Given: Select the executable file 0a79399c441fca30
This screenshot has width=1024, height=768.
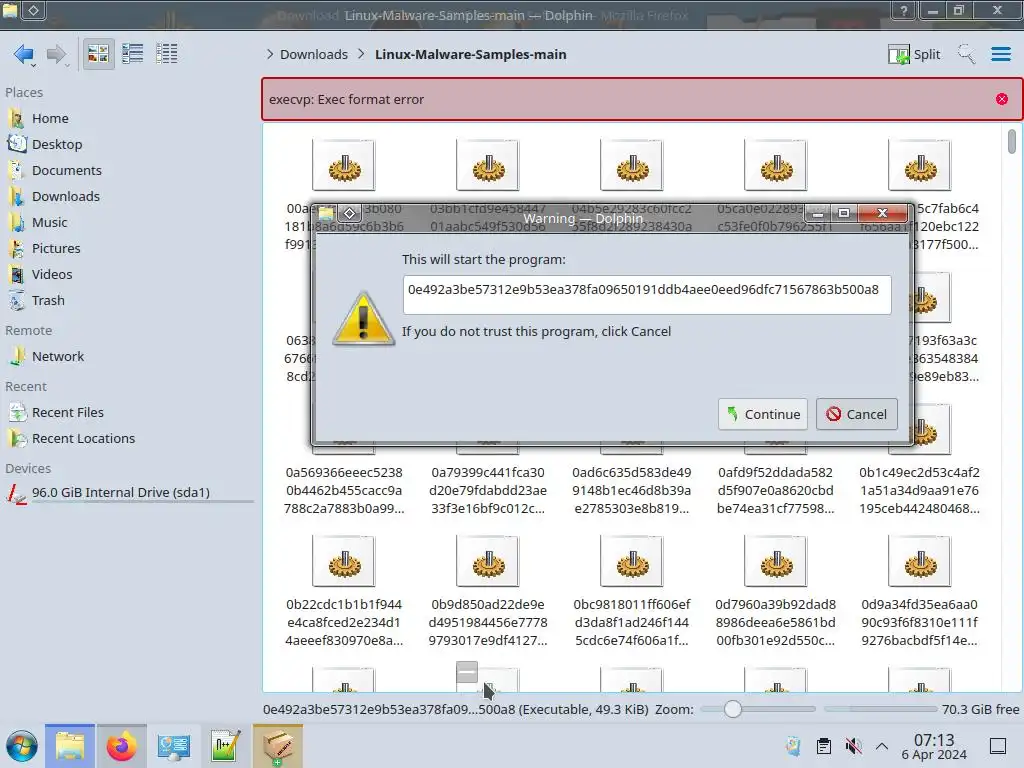Looking at the screenshot, I should point(488,490).
